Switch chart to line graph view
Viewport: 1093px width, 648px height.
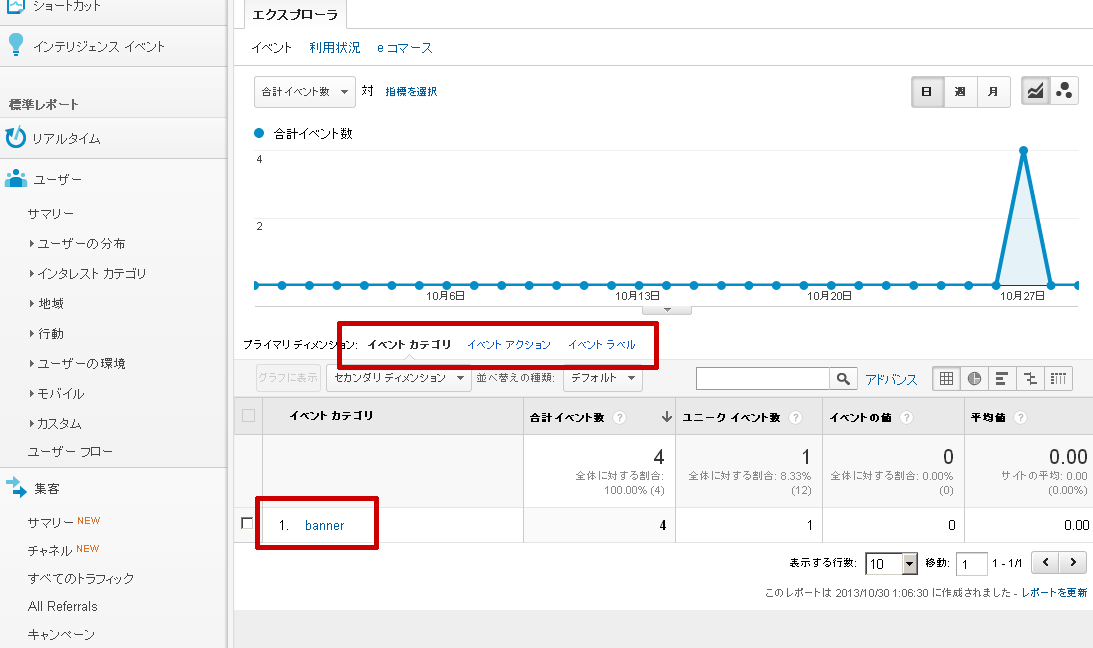[x=1036, y=91]
